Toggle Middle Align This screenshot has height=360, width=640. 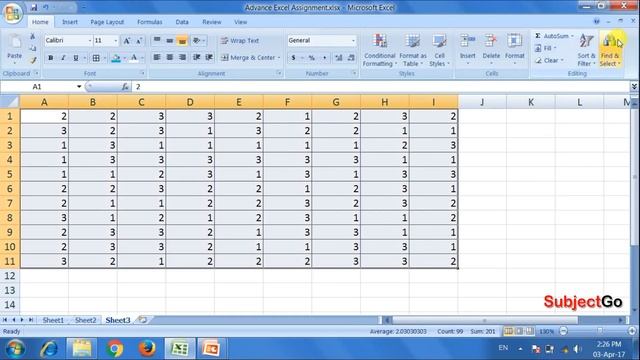(169, 40)
